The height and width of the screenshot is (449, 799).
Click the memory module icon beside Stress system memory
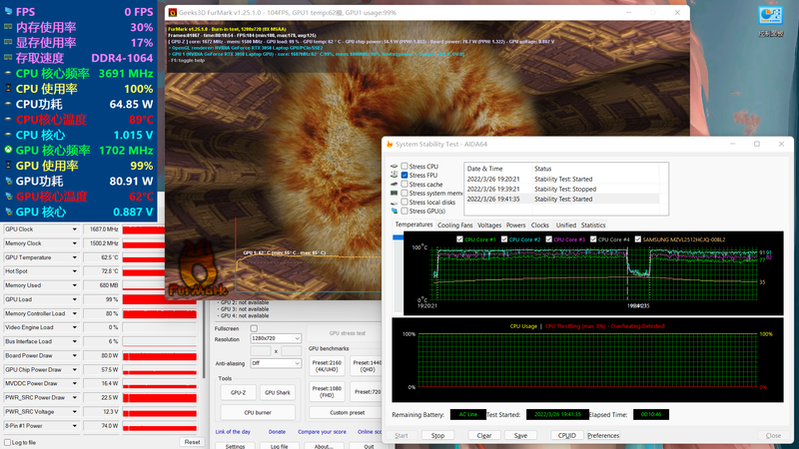point(393,193)
